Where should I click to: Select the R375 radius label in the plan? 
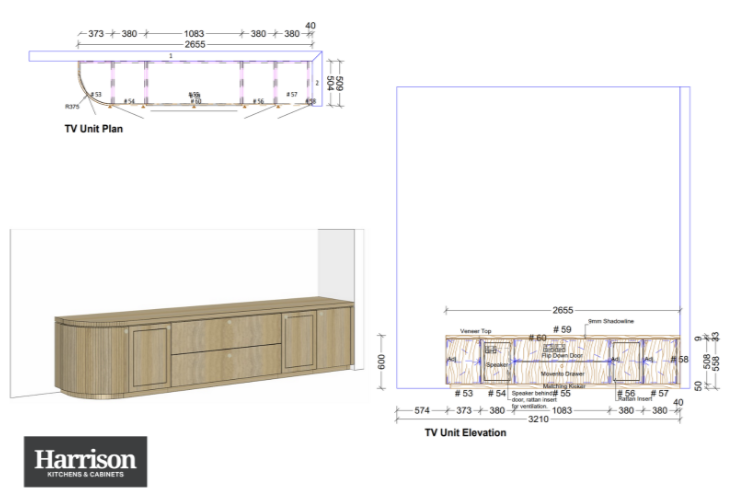72,107
